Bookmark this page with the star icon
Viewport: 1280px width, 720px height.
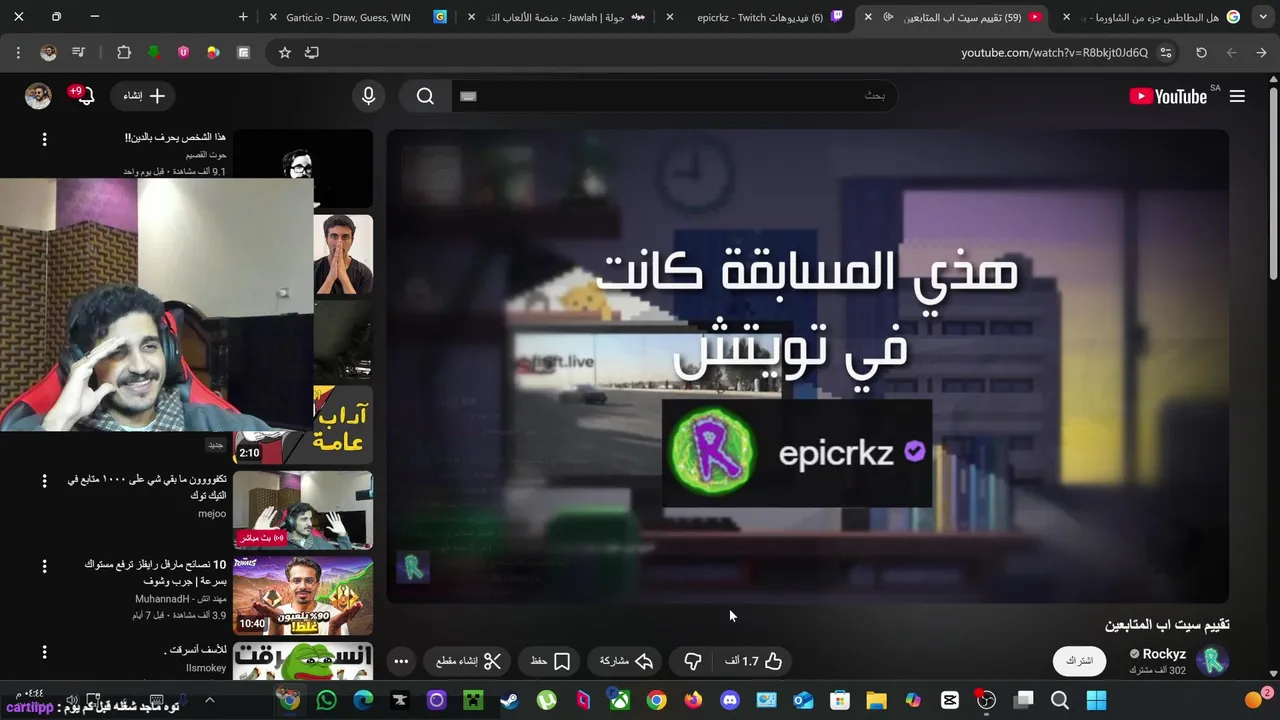click(x=285, y=53)
